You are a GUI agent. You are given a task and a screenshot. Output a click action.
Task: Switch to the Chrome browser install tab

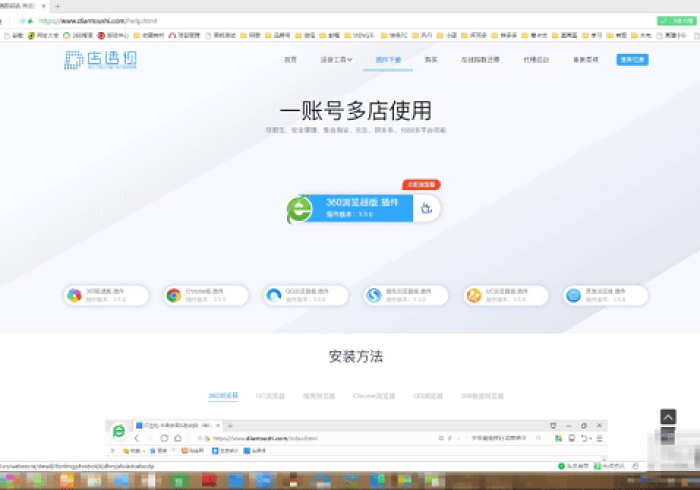point(374,396)
